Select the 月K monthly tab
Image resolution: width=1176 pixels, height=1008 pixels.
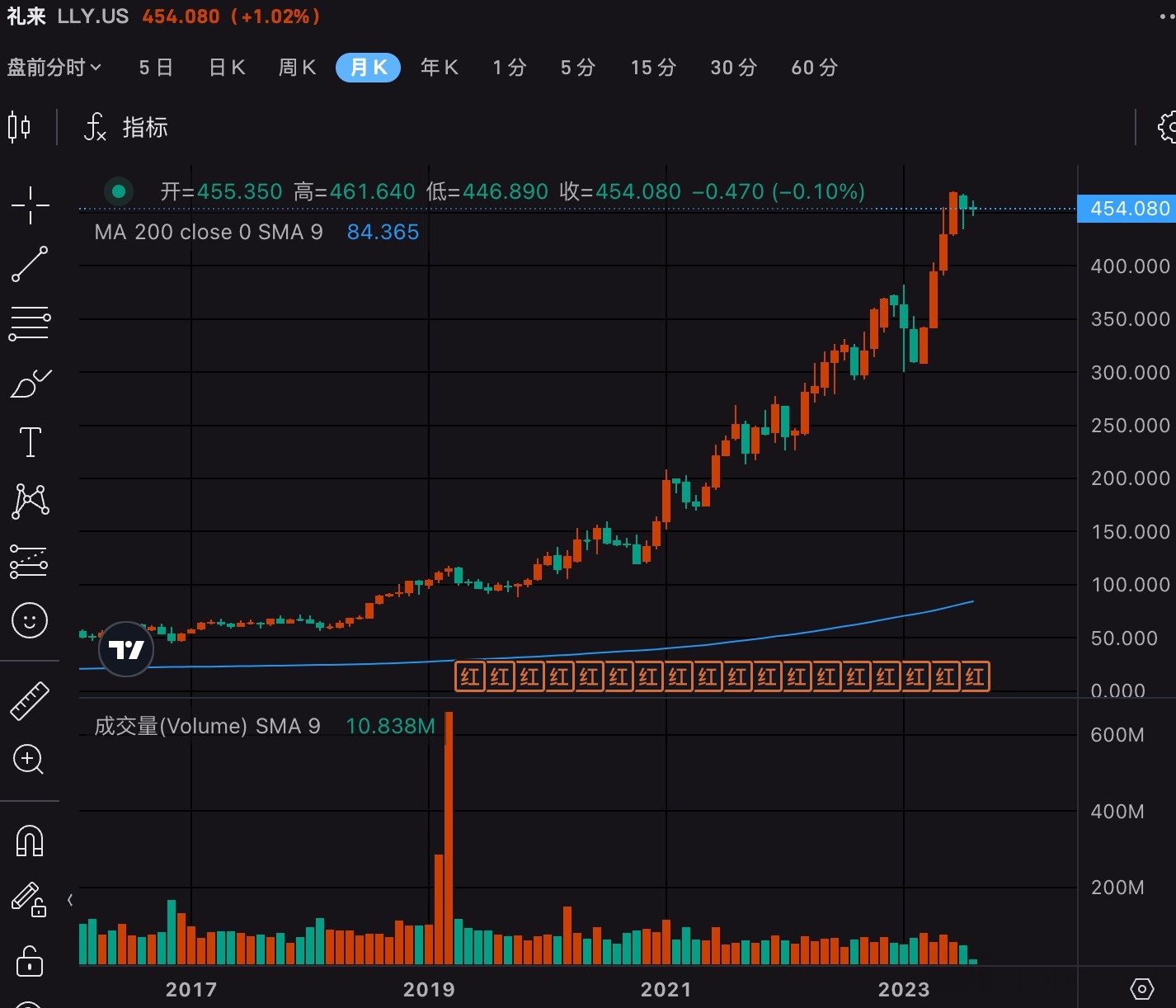coord(368,68)
